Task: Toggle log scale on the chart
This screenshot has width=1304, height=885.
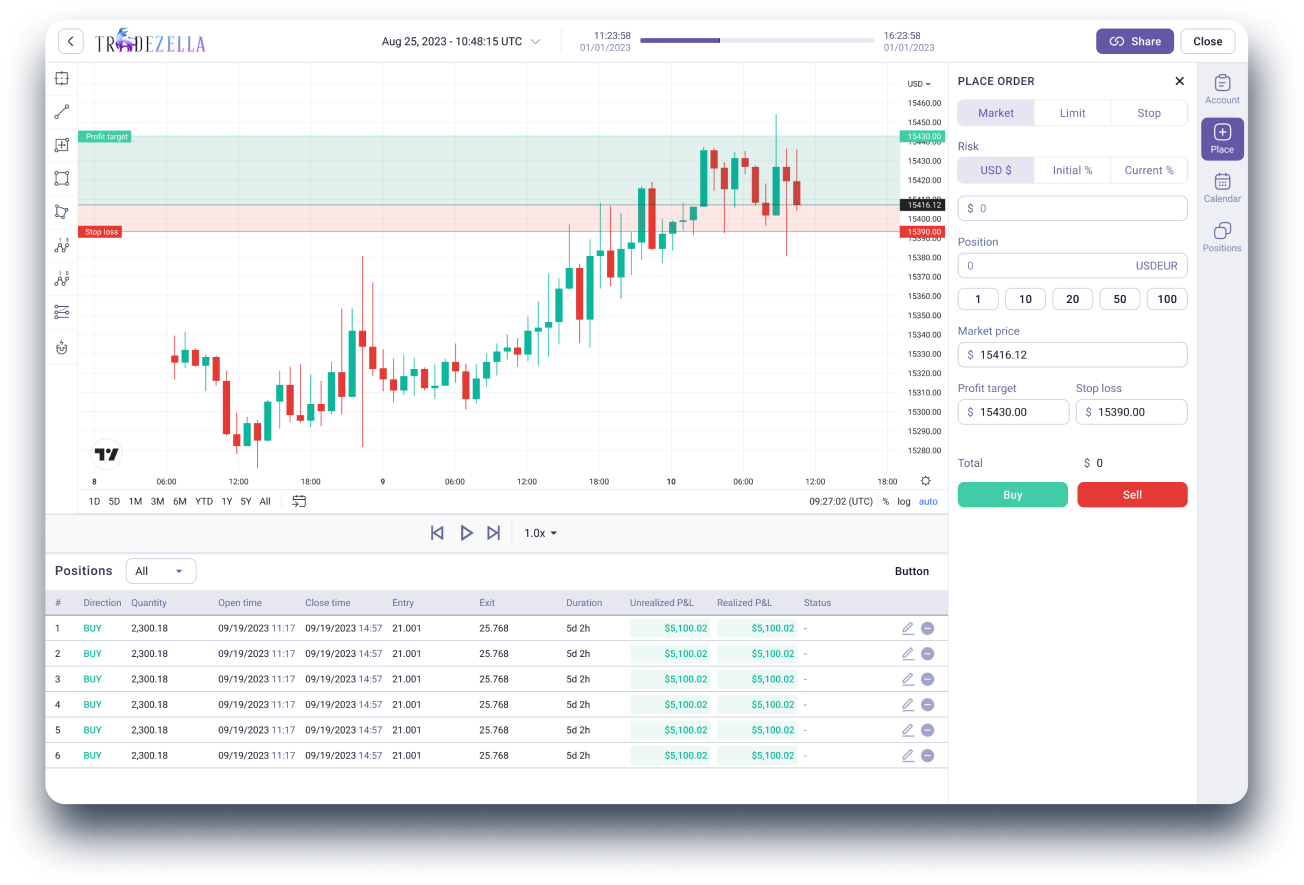Action: pos(903,501)
